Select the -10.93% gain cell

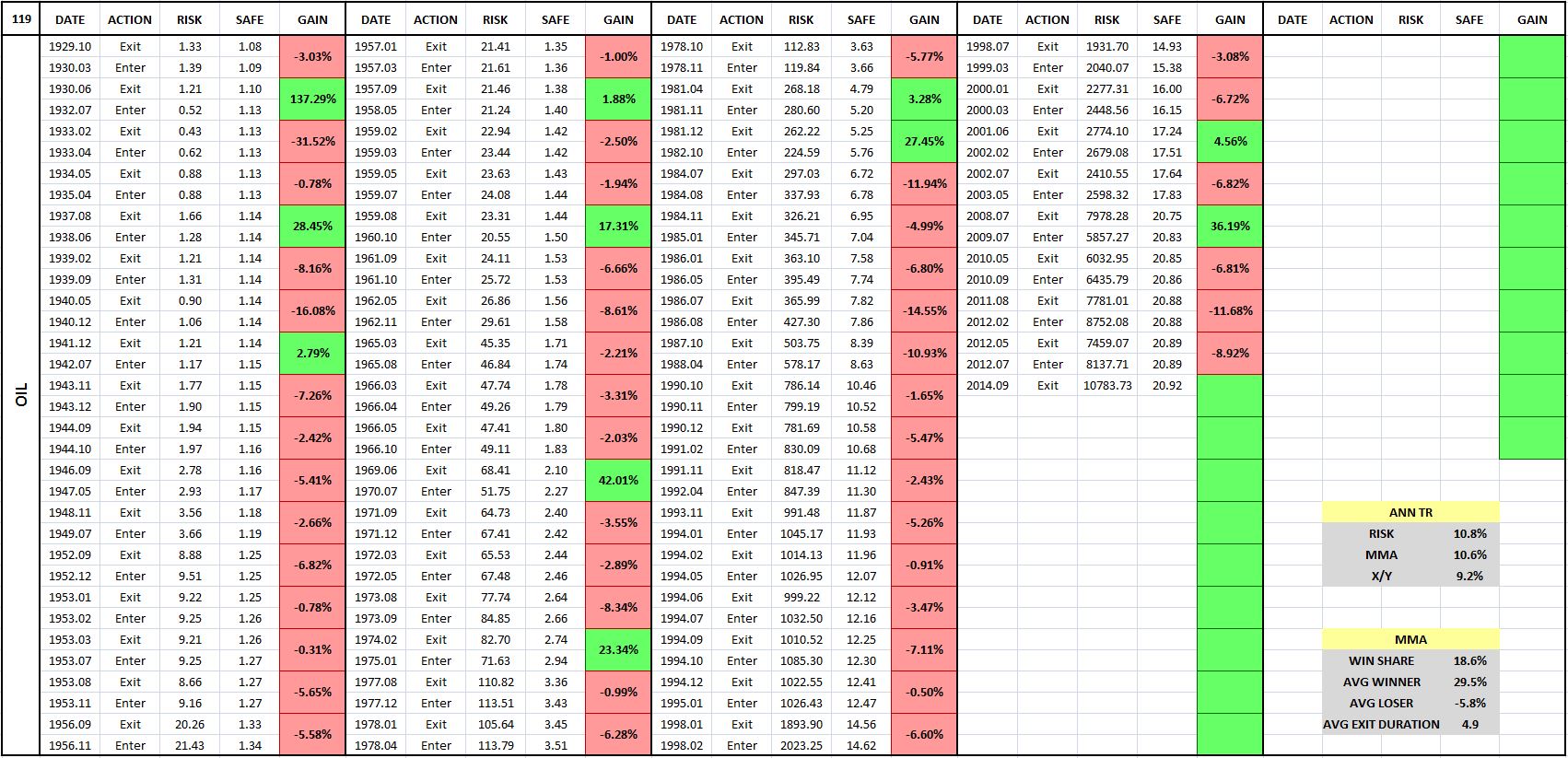(x=924, y=353)
